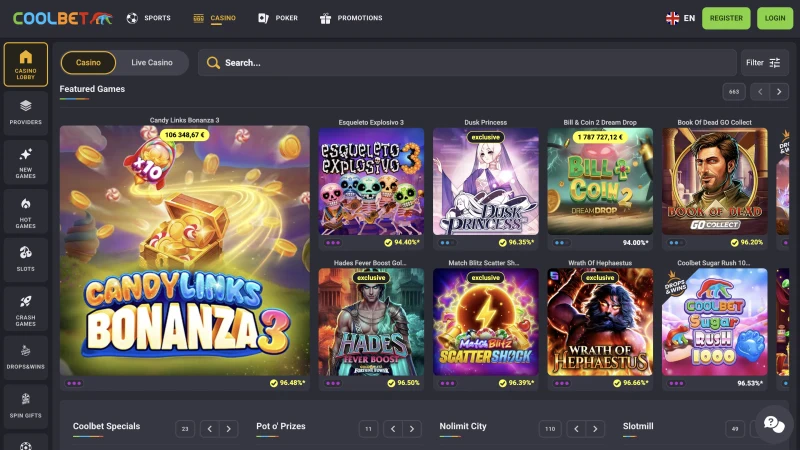This screenshot has height=450, width=800.
Task: Open live chat support bubble
Action: click(x=772, y=423)
